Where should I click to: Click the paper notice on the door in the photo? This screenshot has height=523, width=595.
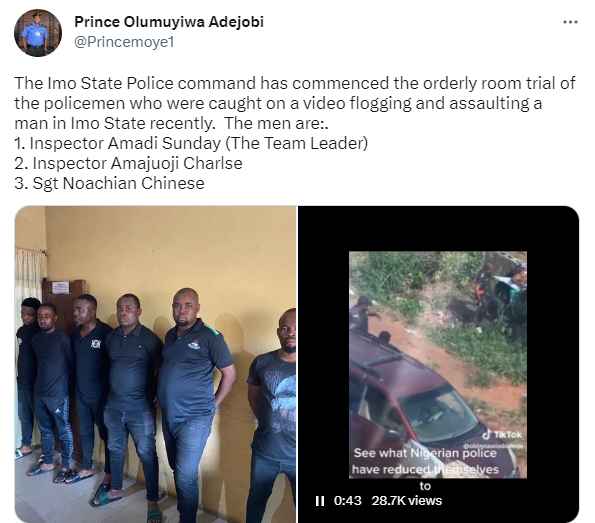pos(61,288)
